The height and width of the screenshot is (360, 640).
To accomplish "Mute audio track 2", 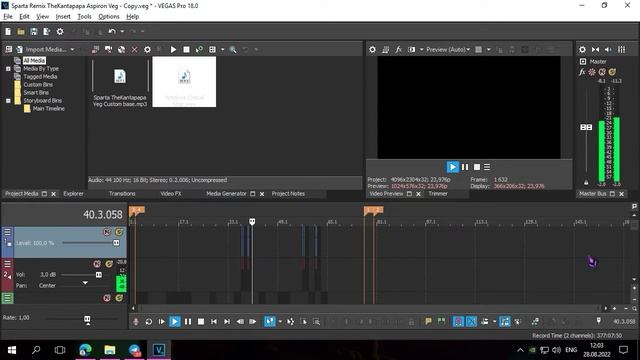I will 97,264.
